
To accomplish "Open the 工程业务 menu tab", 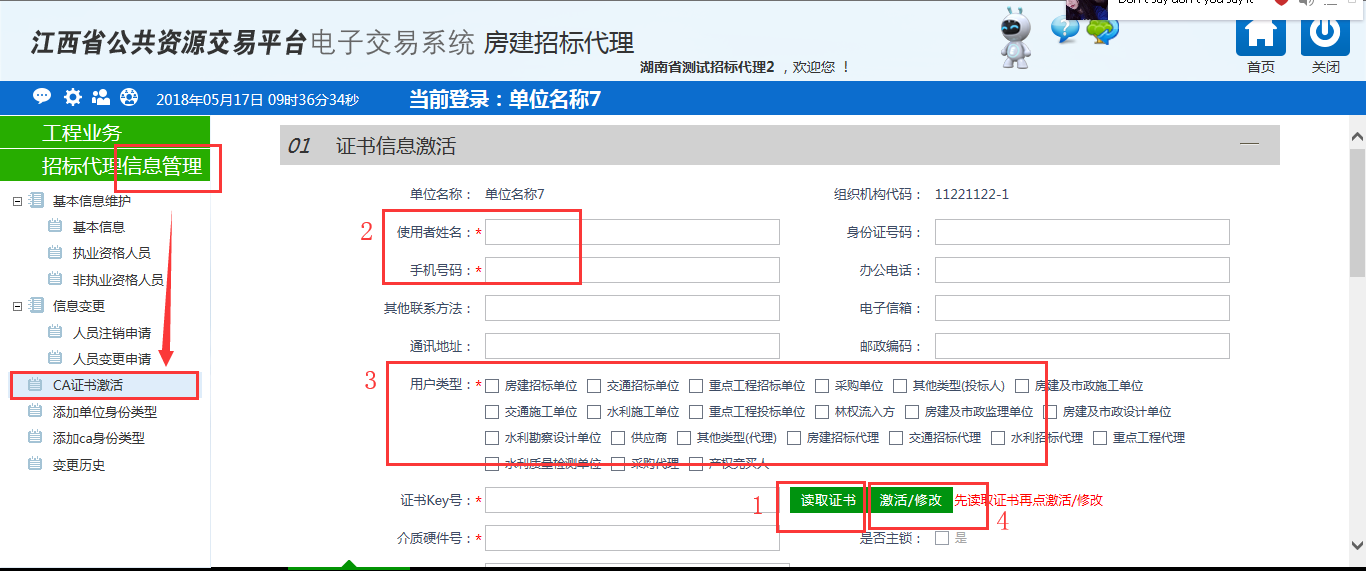I will pyautogui.click(x=105, y=132).
